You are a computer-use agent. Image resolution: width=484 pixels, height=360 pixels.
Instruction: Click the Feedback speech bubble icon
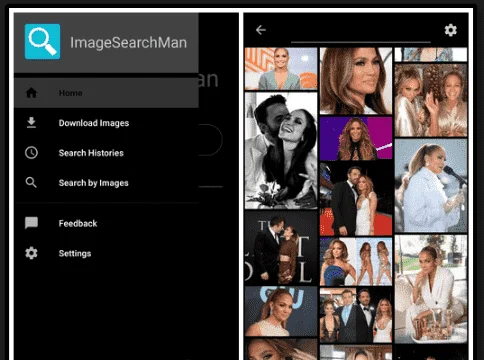tap(31, 223)
